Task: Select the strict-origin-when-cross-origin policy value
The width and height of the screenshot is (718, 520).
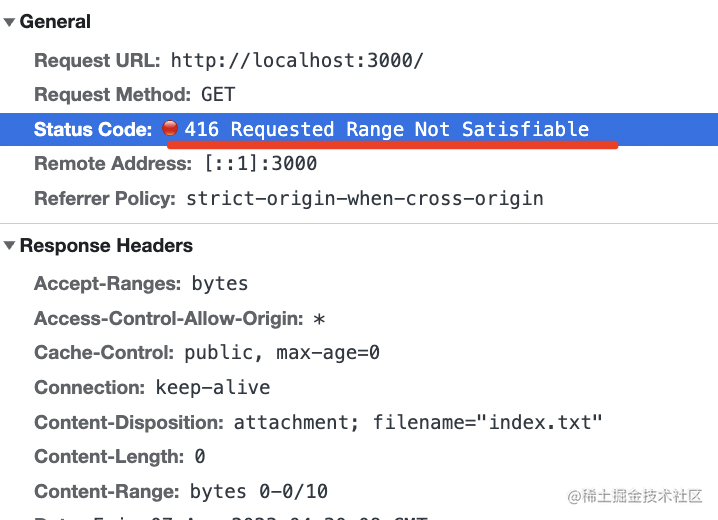Action: pyautogui.click(x=365, y=198)
